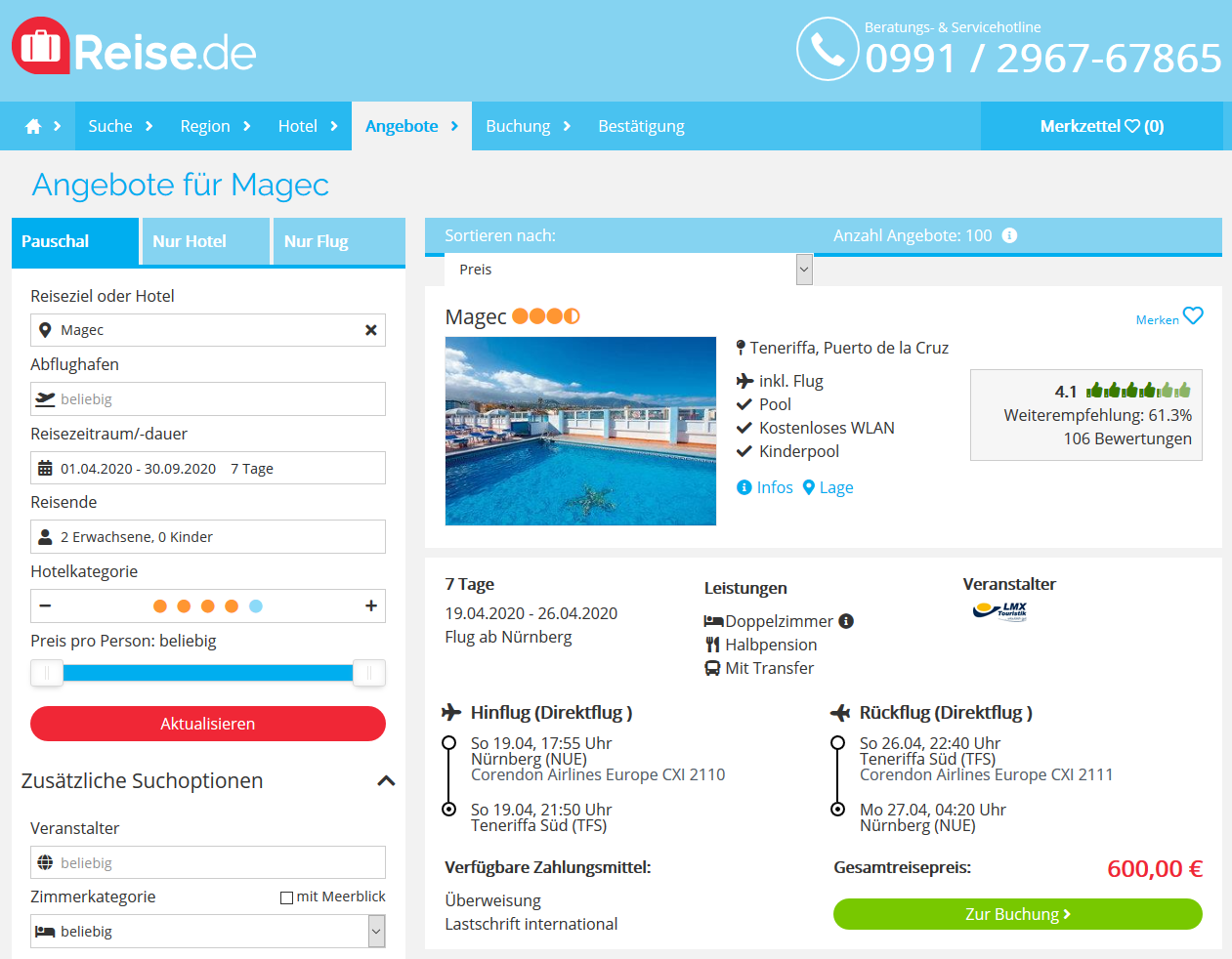
Task: Click the blue price range bar
Action: tap(208, 673)
